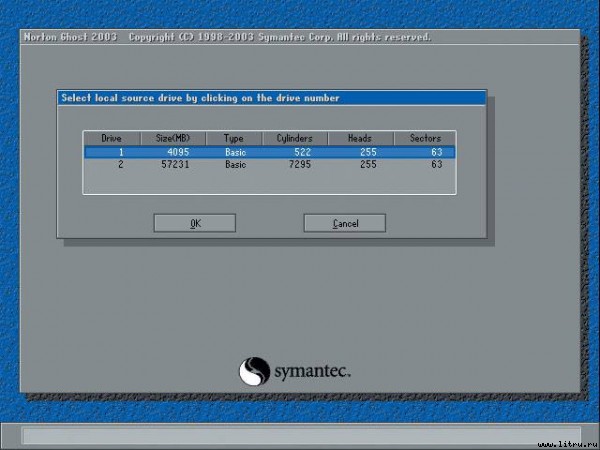Click the 522 cylinders value
The height and width of the screenshot is (450, 600).
tap(303, 152)
